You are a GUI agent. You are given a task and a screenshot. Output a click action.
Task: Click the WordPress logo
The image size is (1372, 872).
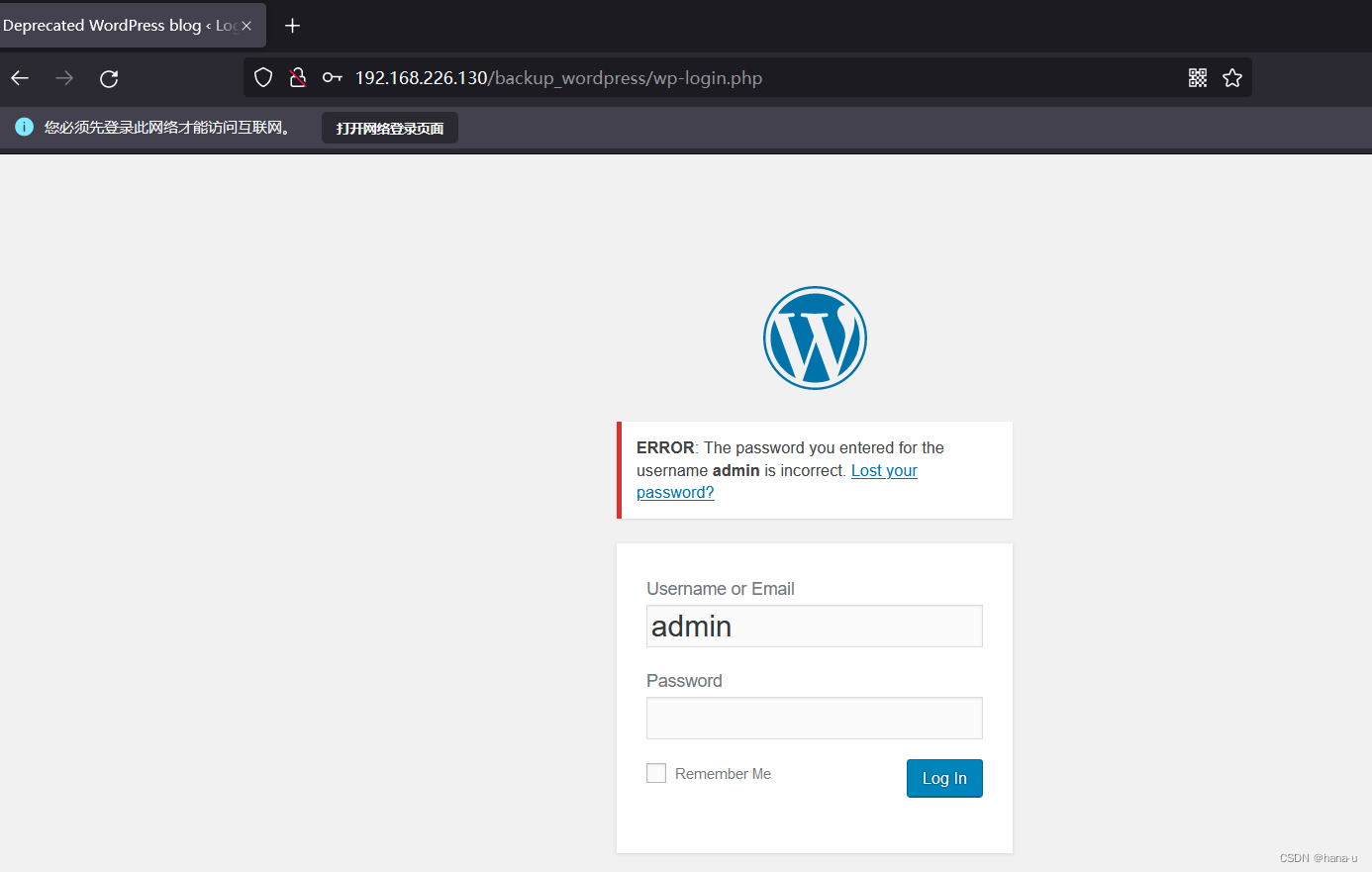coord(815,338)
